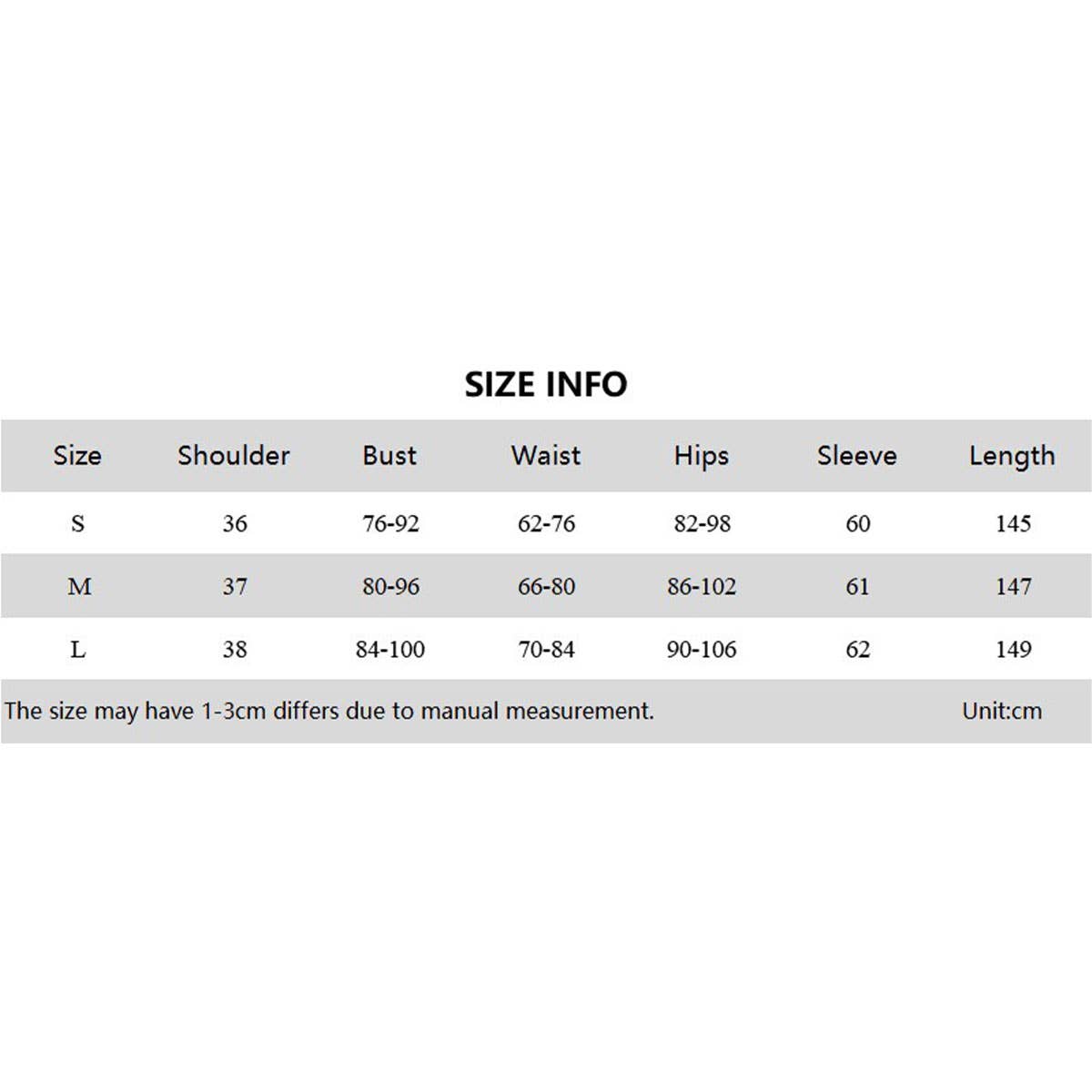The width and height of the screenshot is (1092, 1092).
Task: Select the length value 145
Action: [x=1013, y=523]
